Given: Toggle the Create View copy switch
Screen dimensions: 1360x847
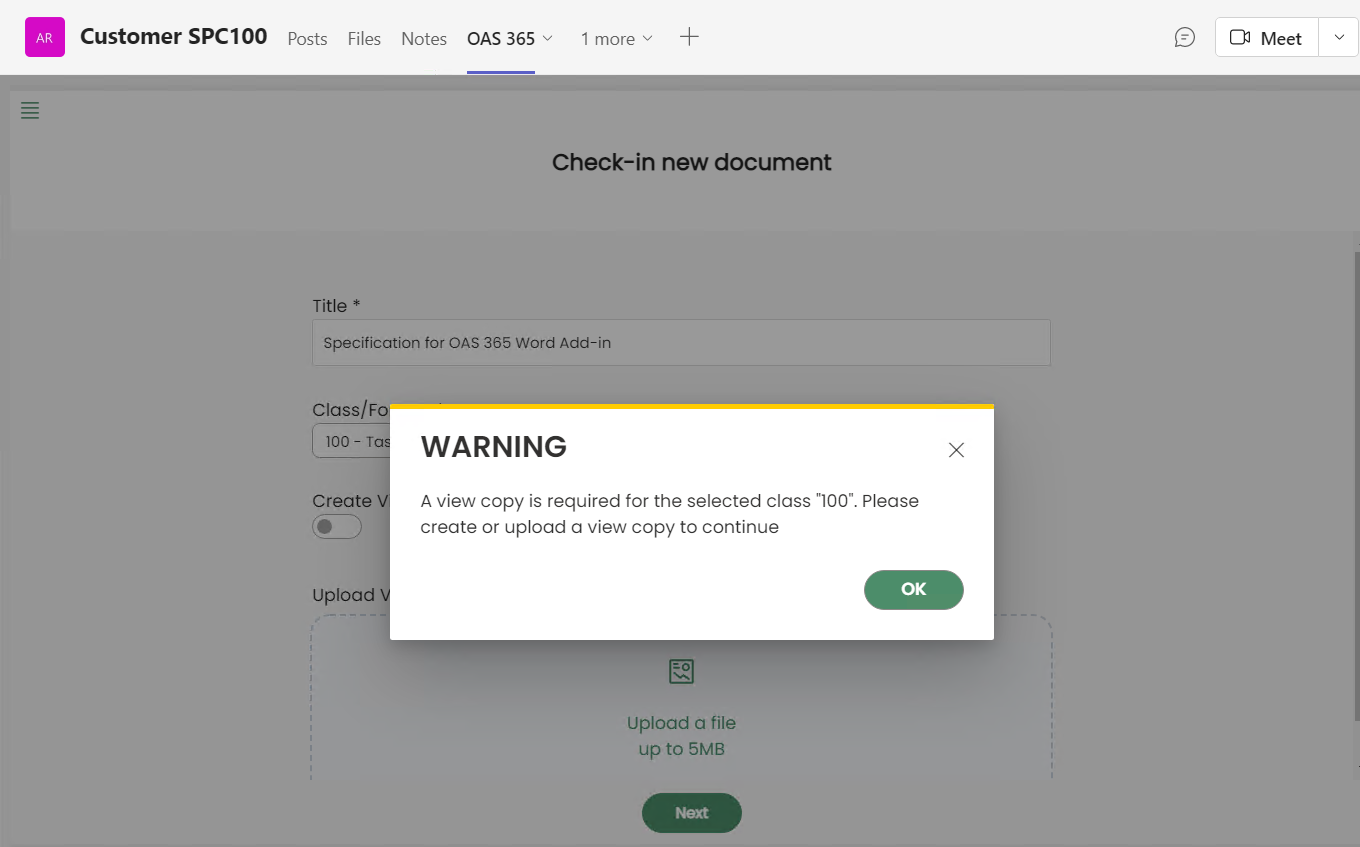Looking at the screenshot, I should pos(337,527).
